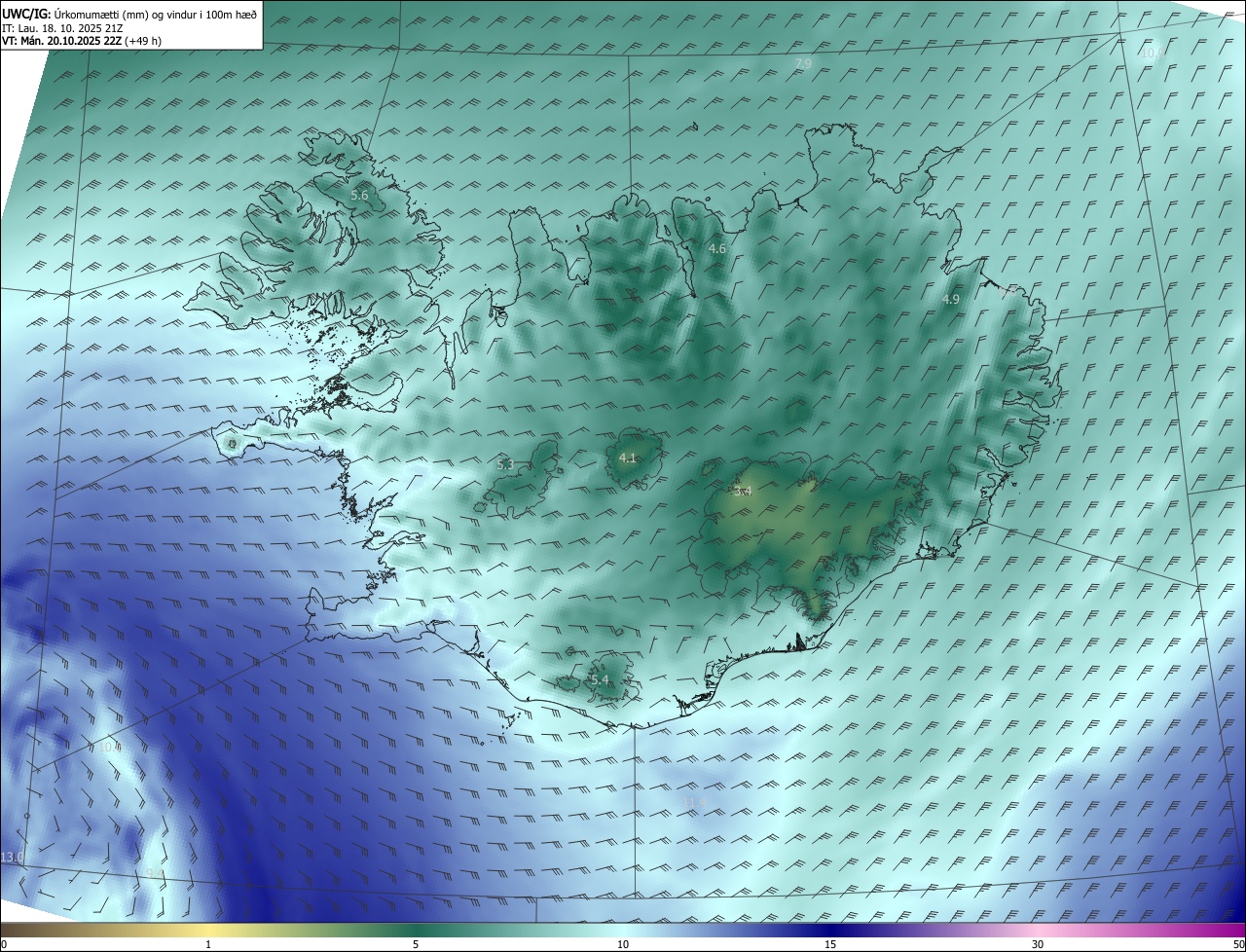Click the 5.4 value on the southern glacier

[x=600, y=679]
